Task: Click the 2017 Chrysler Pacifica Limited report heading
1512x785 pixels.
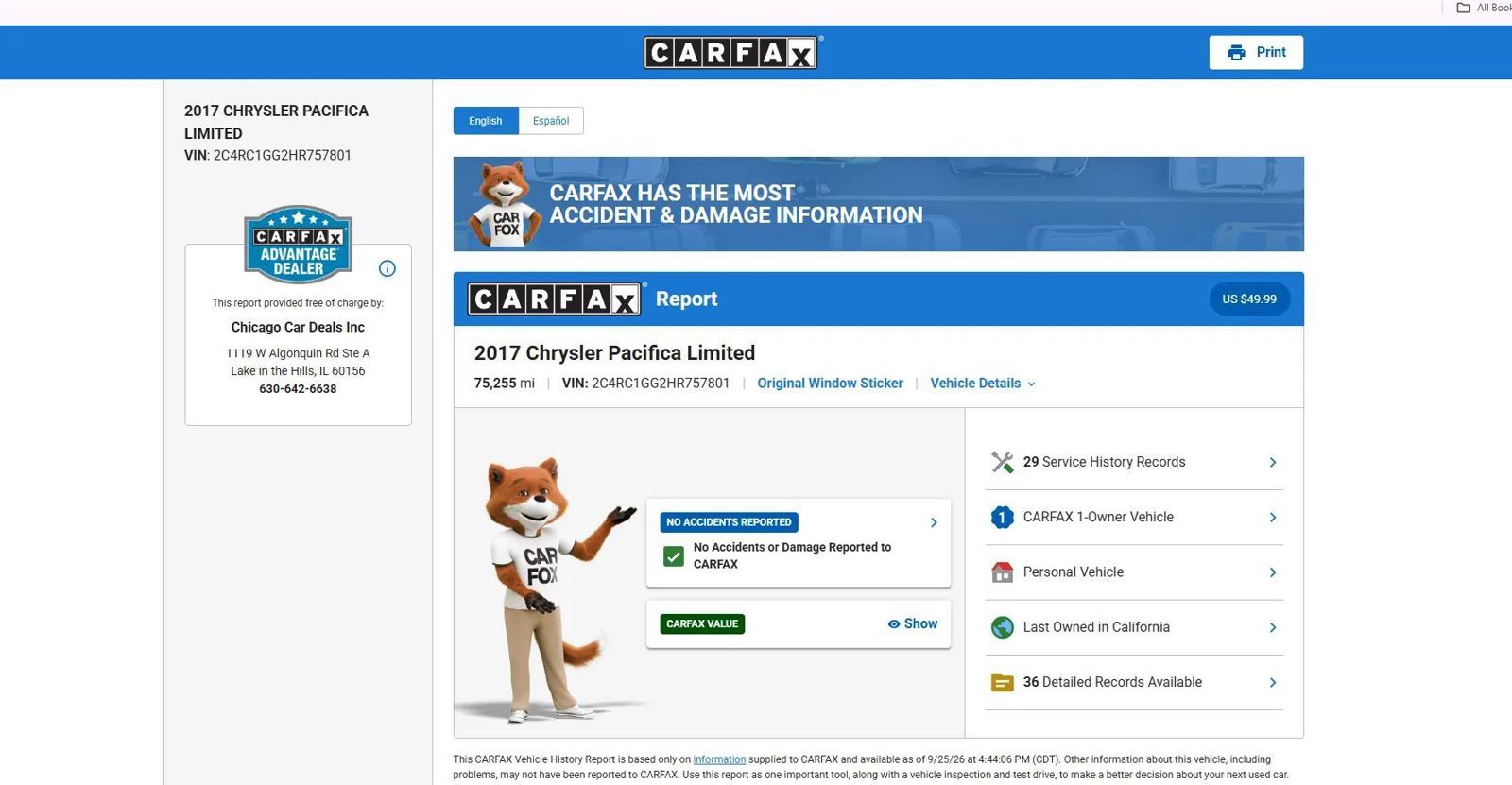Action: click(x=614, y=353)
